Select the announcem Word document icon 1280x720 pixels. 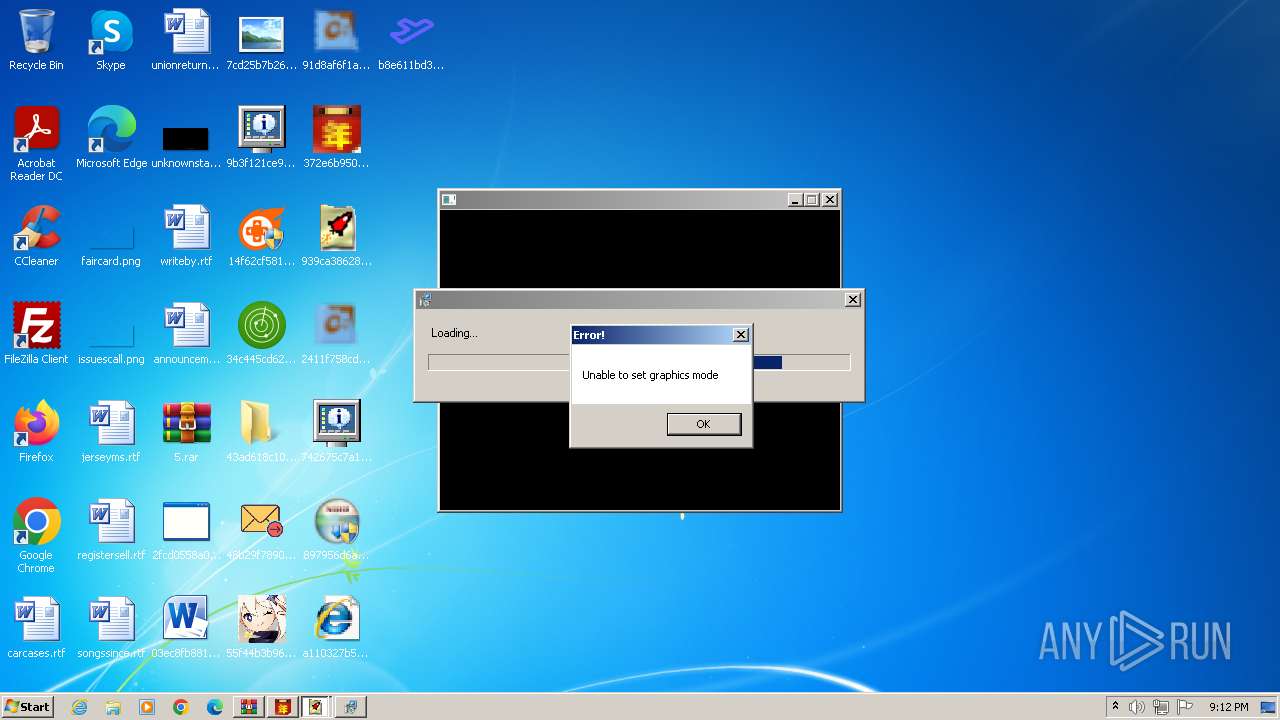[186, 335]
